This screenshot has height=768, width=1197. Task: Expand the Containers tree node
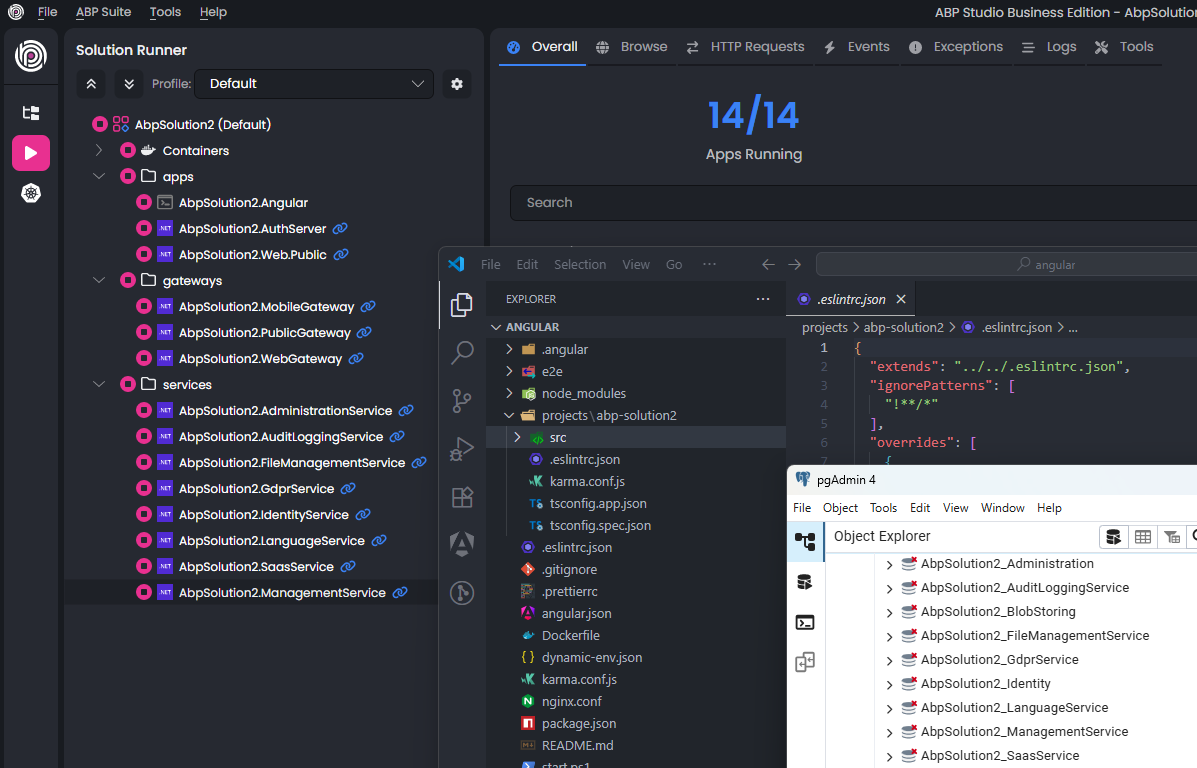click(99, 151)
